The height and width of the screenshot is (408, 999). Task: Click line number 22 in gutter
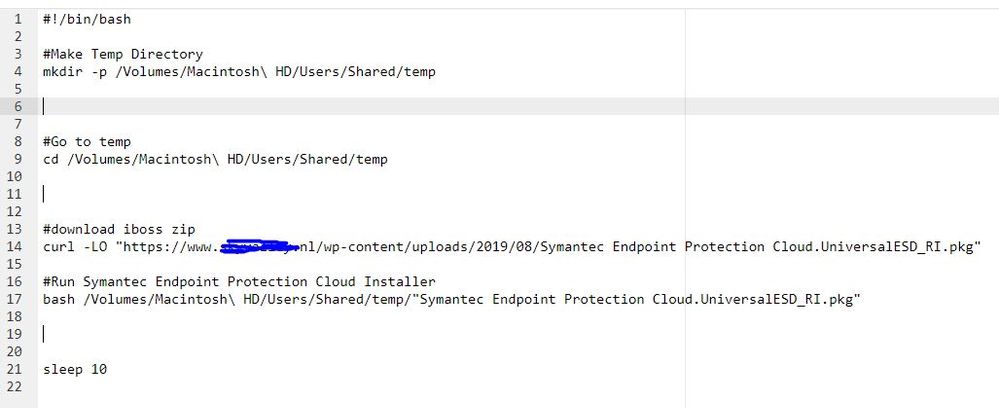pos(14,386)
